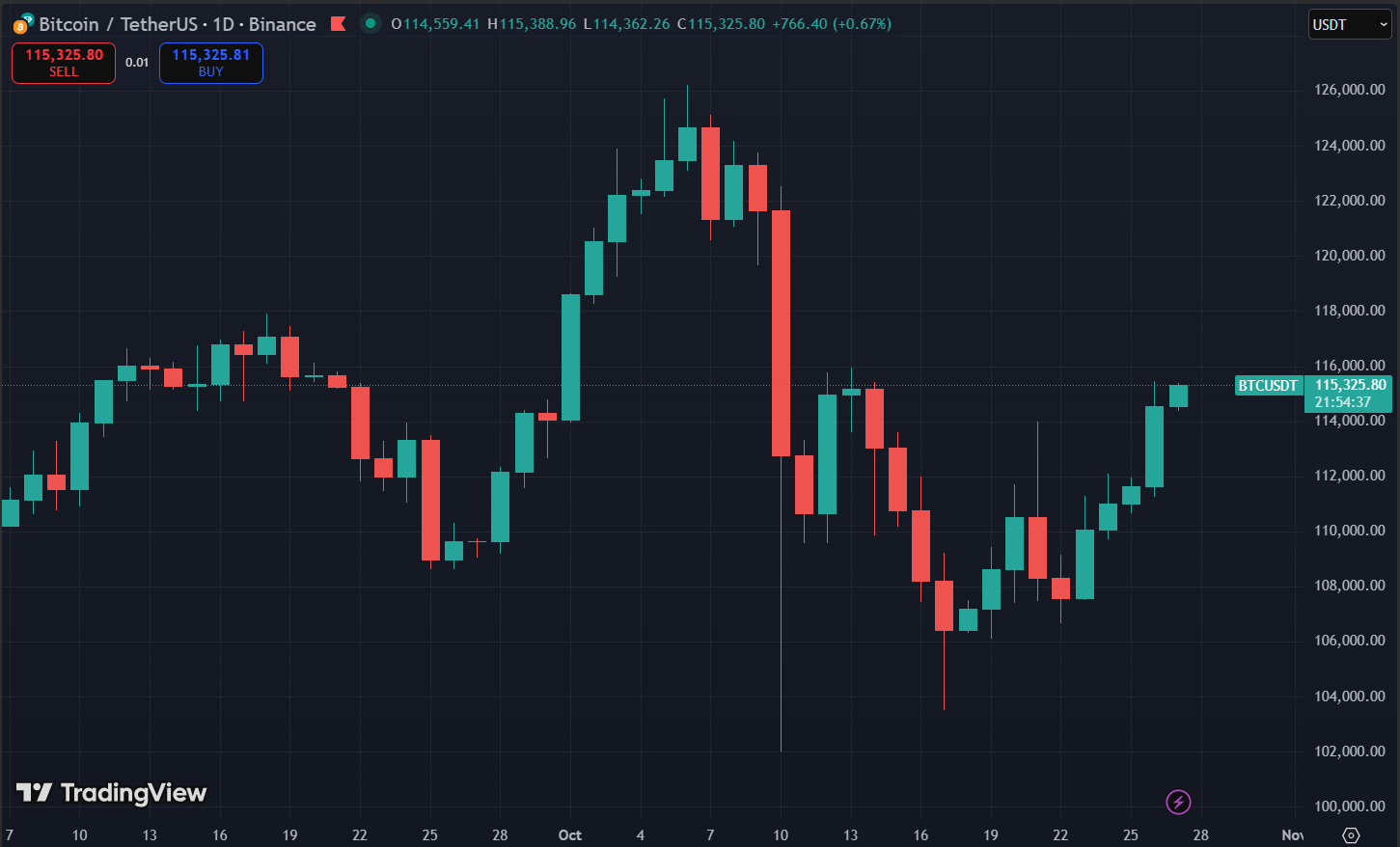Open price scale settings via the hexagon icon

1351,833
